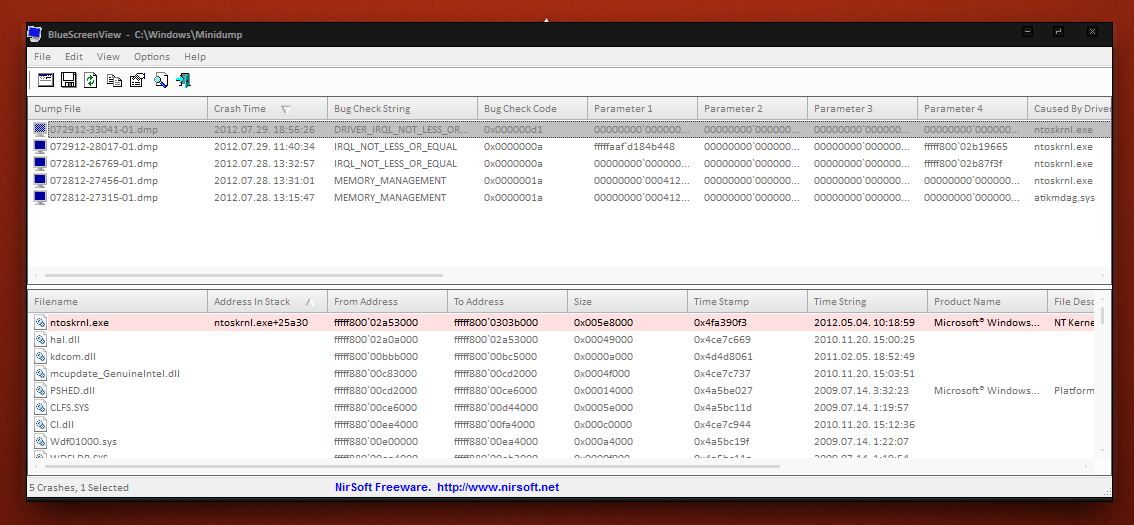Image resolution: width=1134 pixels, height=525 pixels.
Task: Click the monitor icon beside 072812-27315-01.dmp
Action: coord(40,197)
